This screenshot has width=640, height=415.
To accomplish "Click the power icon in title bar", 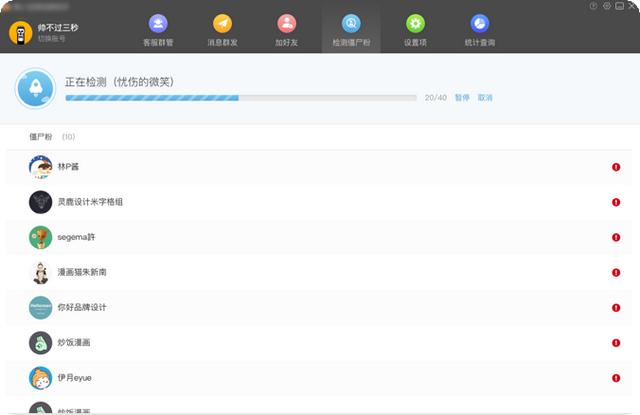I will [593, 6].
